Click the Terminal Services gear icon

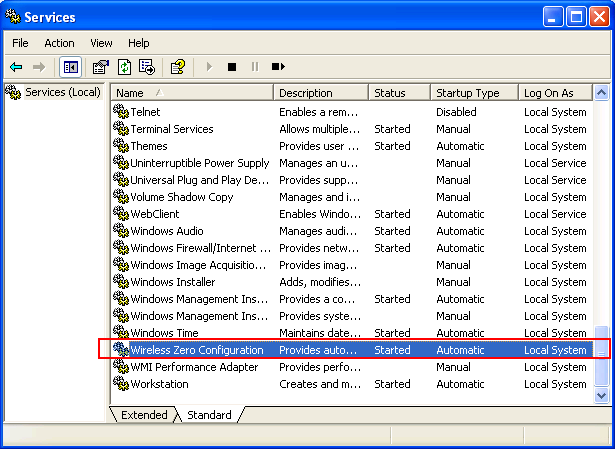click(121, 128)
